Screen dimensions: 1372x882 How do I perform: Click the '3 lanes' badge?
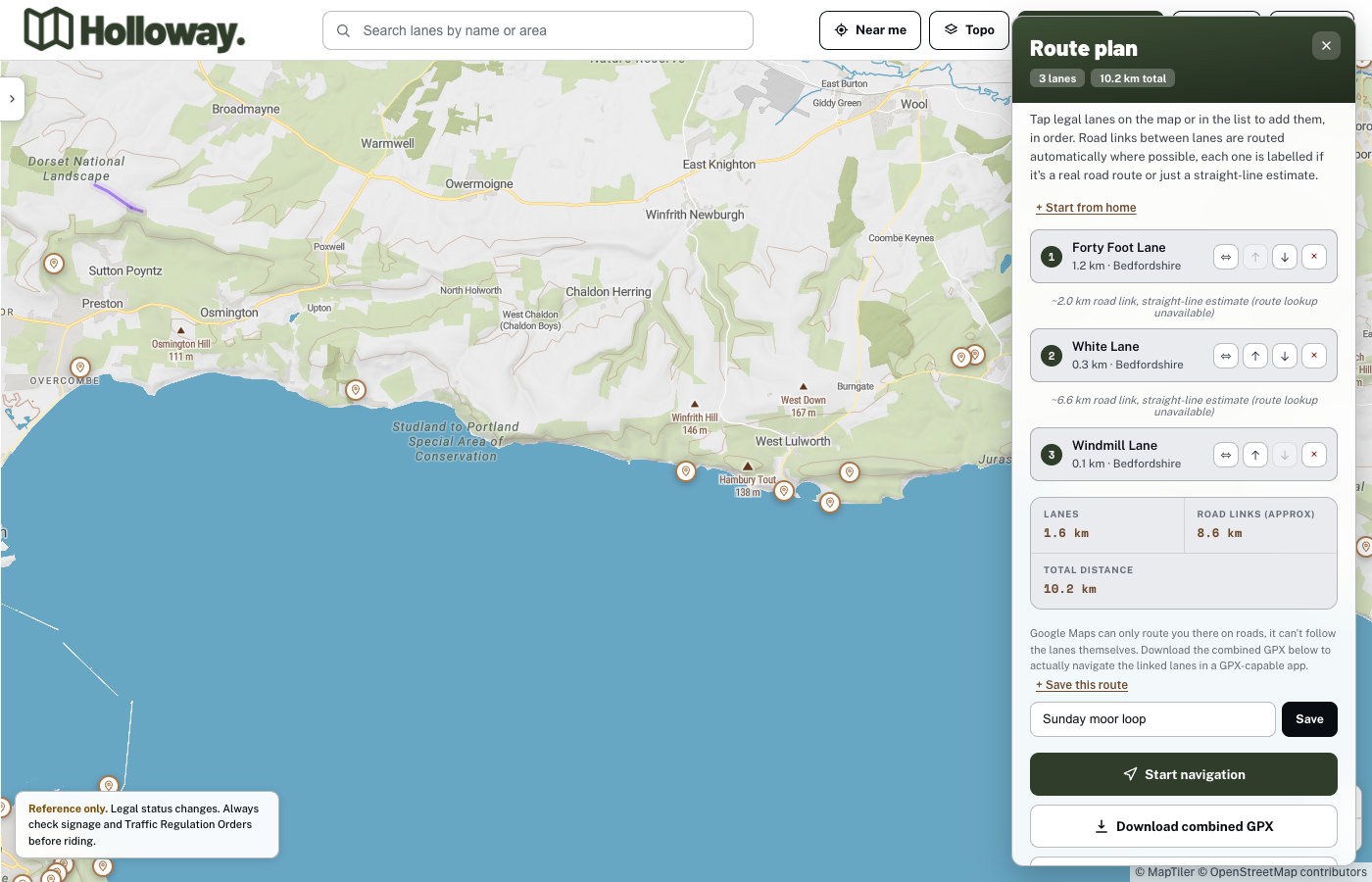click(x=1057, y=78)
